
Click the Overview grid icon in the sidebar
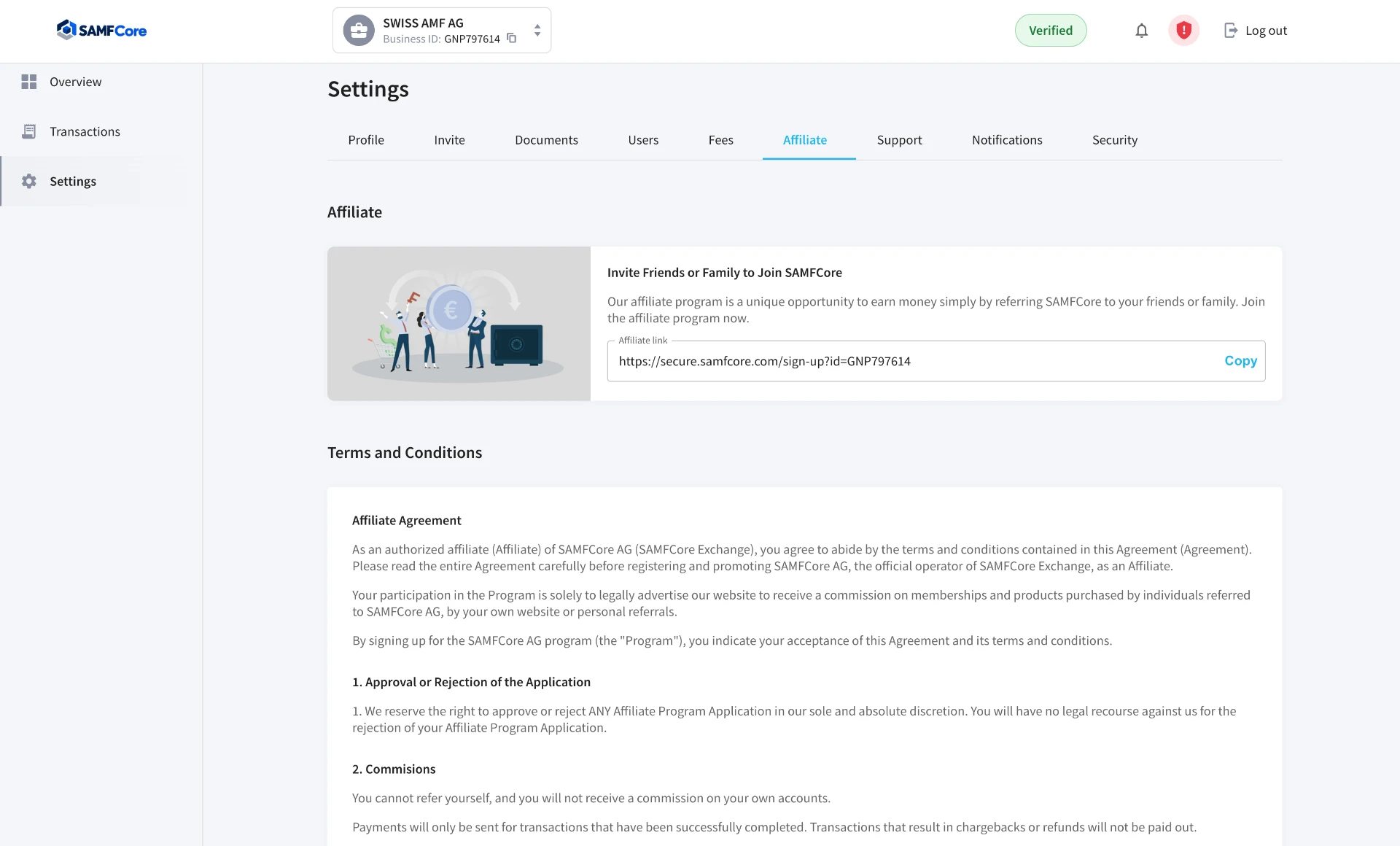pyautogui.click(x=29, y=82)
